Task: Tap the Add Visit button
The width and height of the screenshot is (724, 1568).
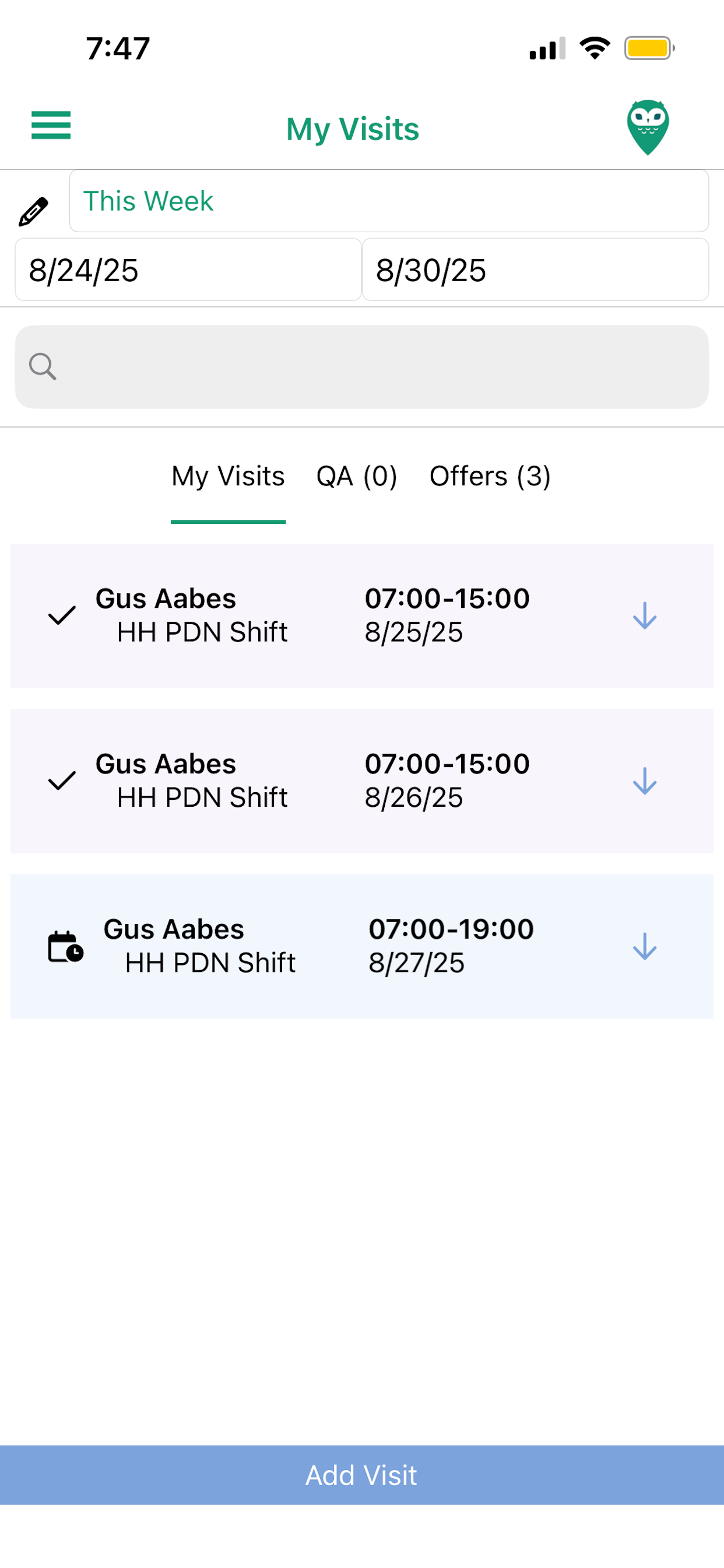Action: pyautogui.click(x=362, y=1475)
